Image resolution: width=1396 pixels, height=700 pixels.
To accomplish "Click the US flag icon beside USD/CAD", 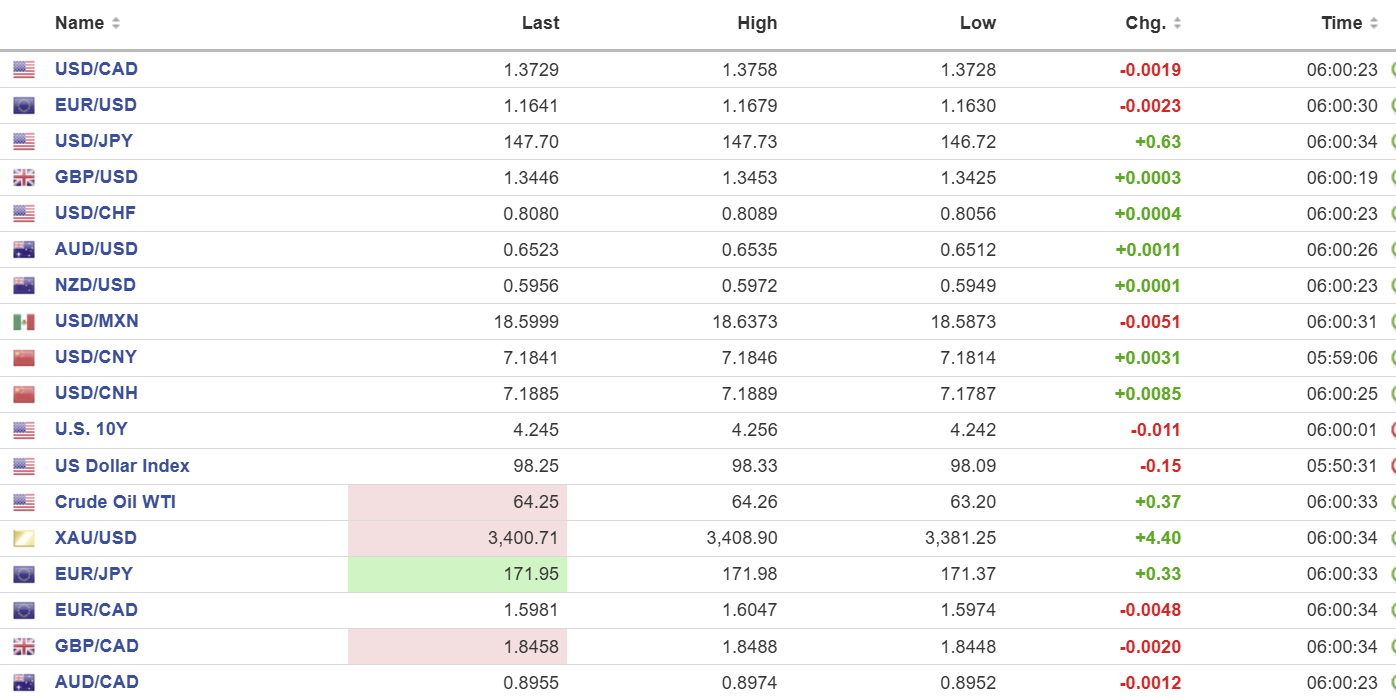I will 24,70.
